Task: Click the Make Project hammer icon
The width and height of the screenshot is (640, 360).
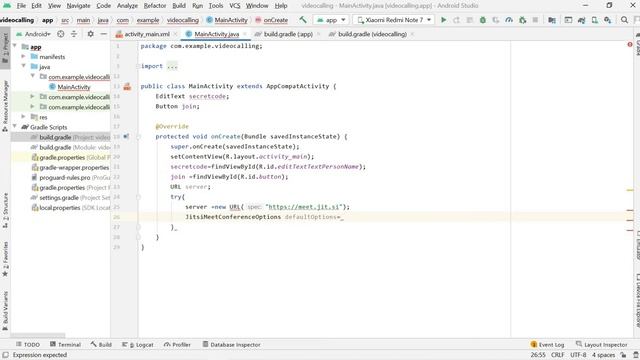Action: pyautogui.click(x=303, y=20)
